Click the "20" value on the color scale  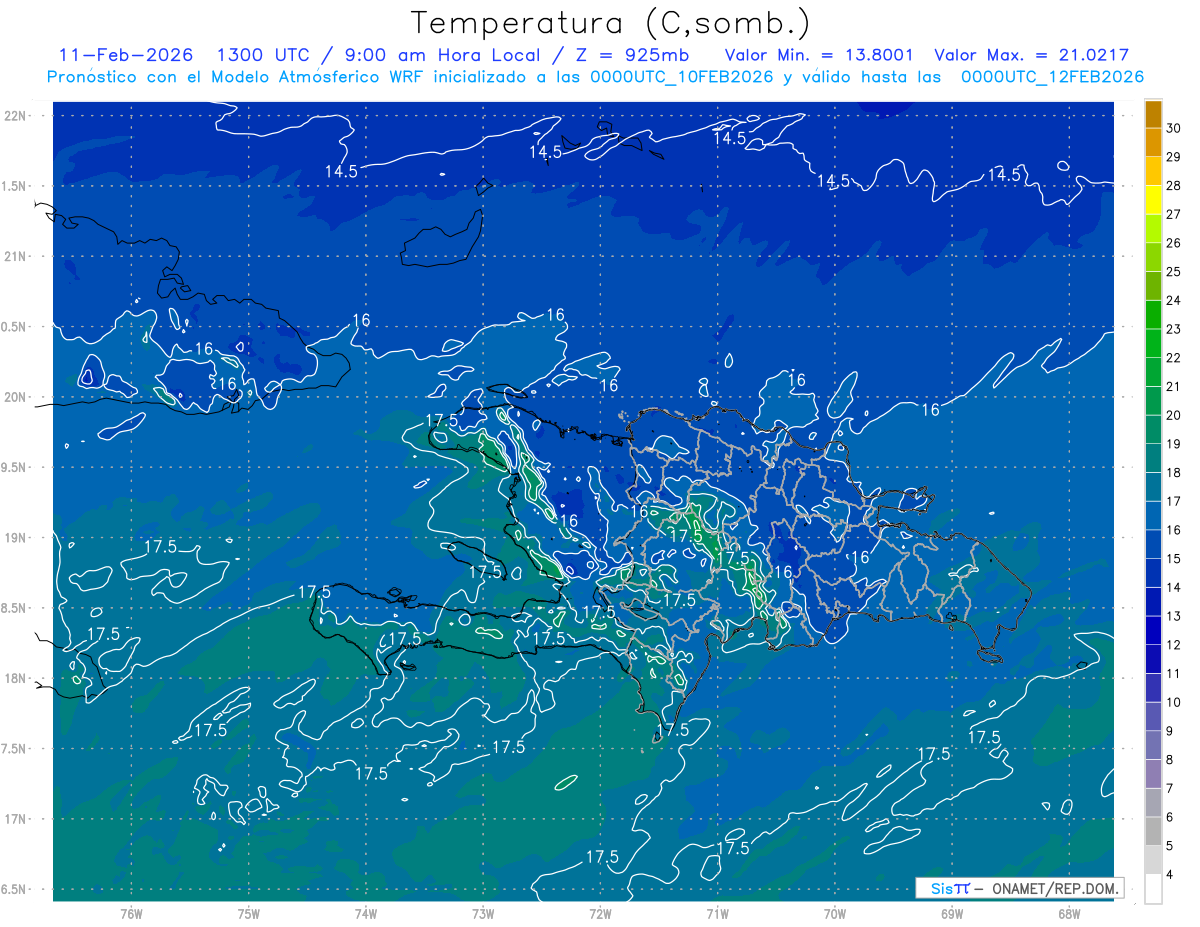pos(1174,415)
